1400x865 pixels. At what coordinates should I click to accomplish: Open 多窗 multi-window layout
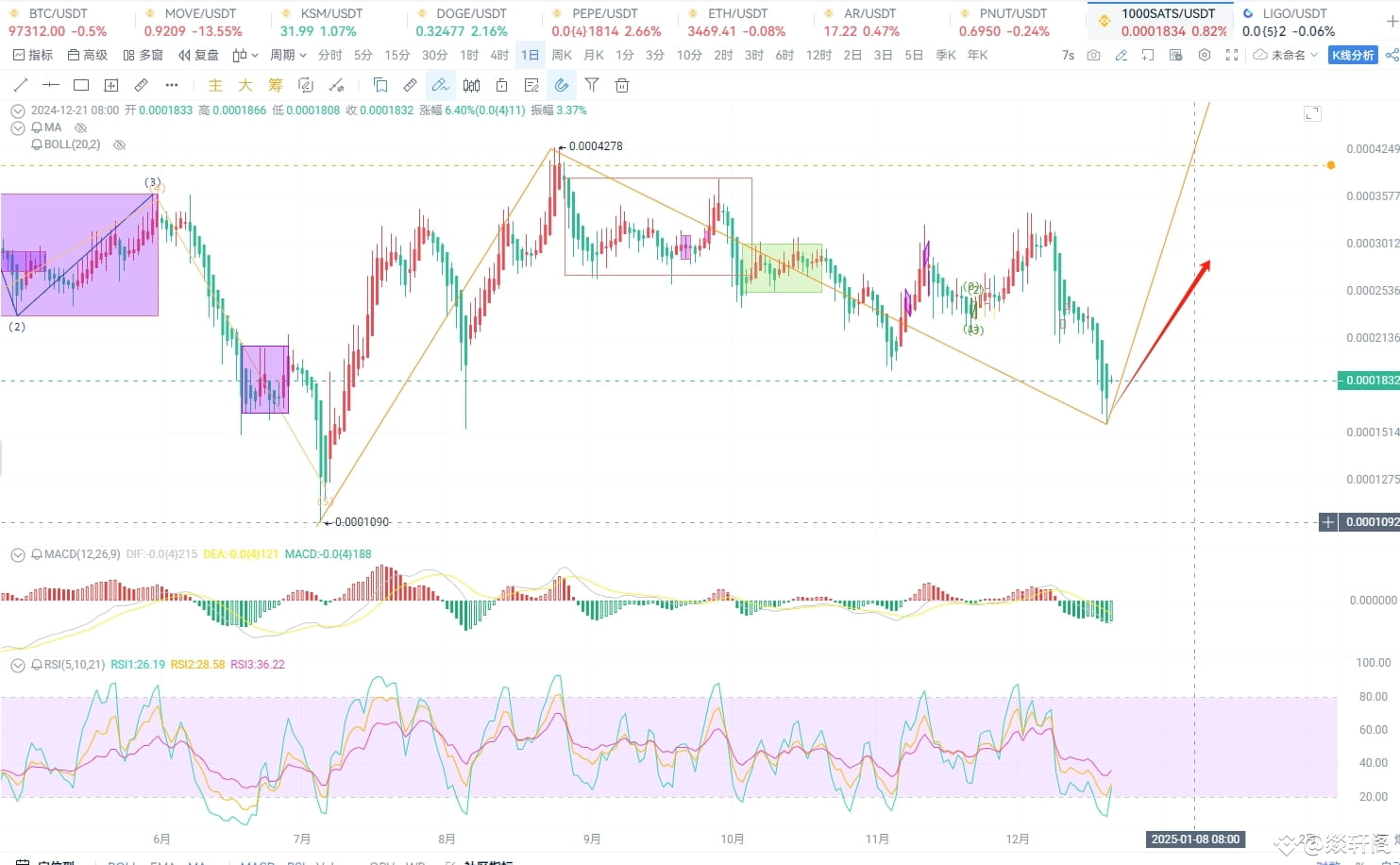click(x=142, y=55)
